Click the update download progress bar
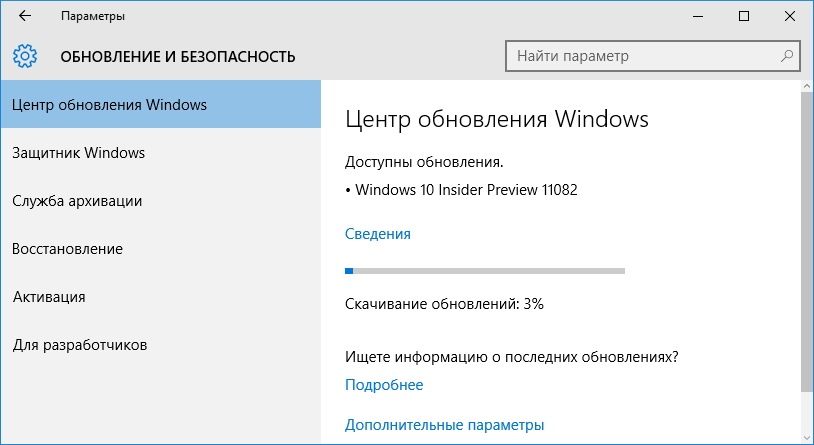The height and width of the screenshot is (445, 814). click(485, 271)
